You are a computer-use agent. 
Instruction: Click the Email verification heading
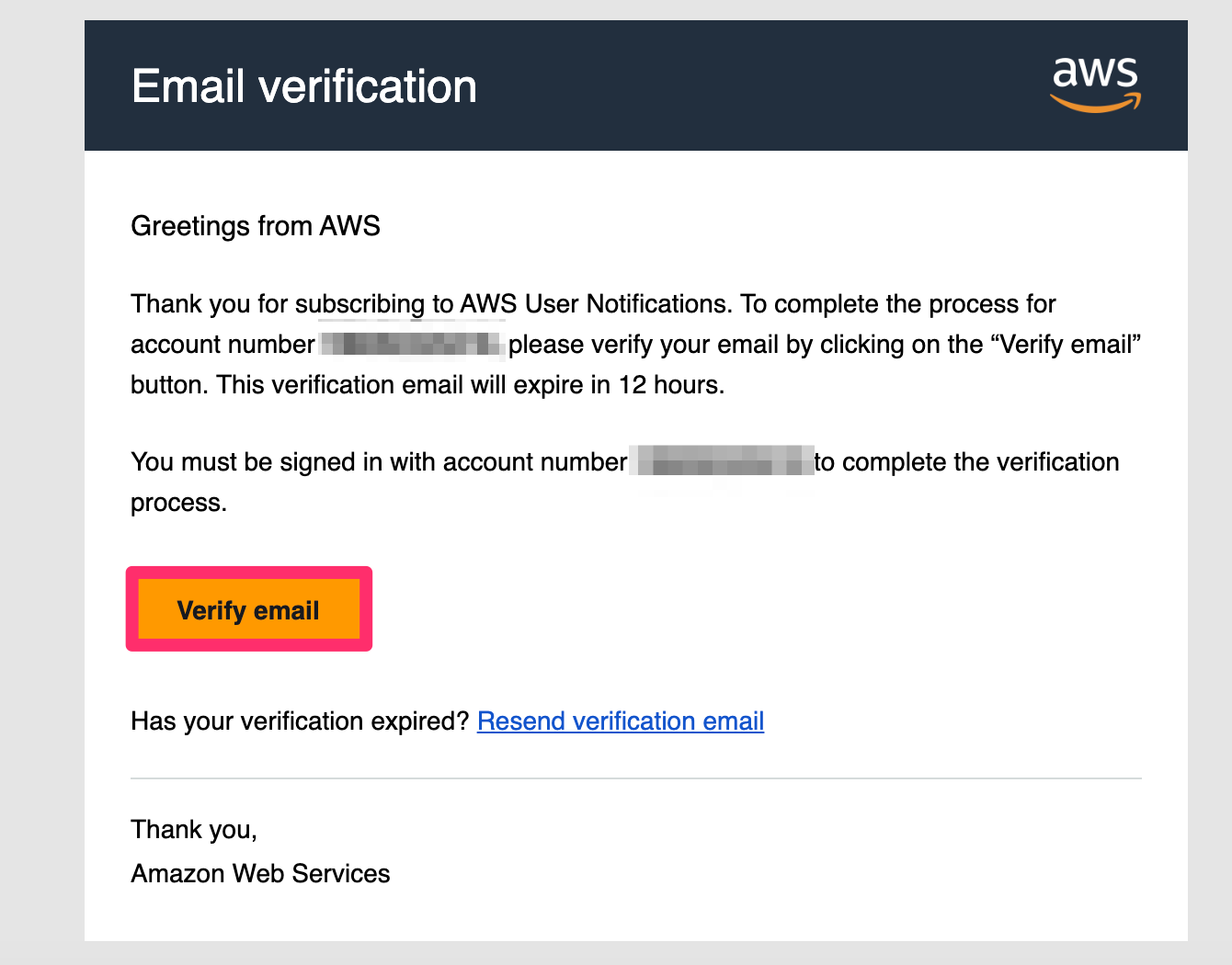304,86
